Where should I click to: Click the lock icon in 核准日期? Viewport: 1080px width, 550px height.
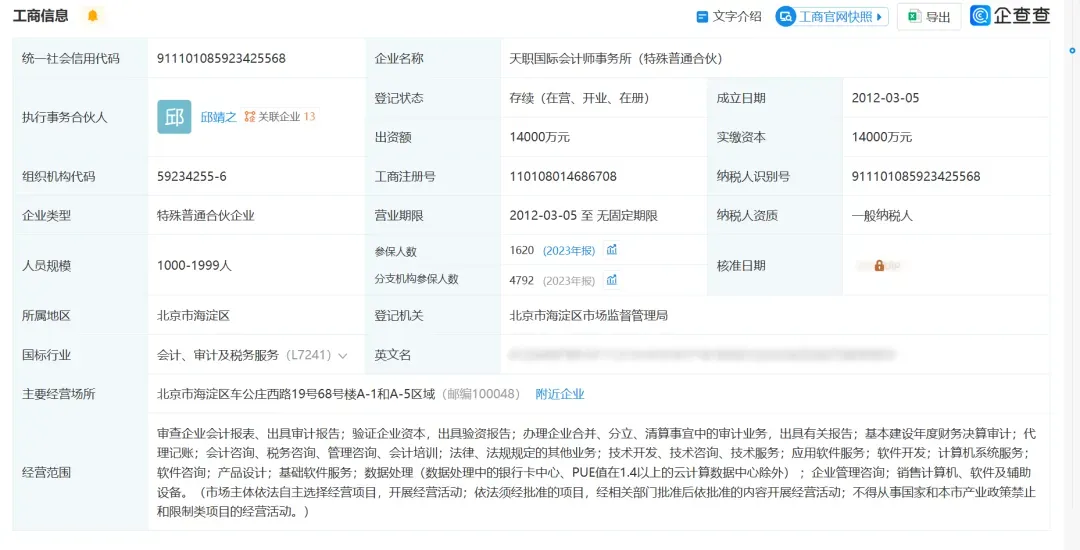(x=879, y=265)
